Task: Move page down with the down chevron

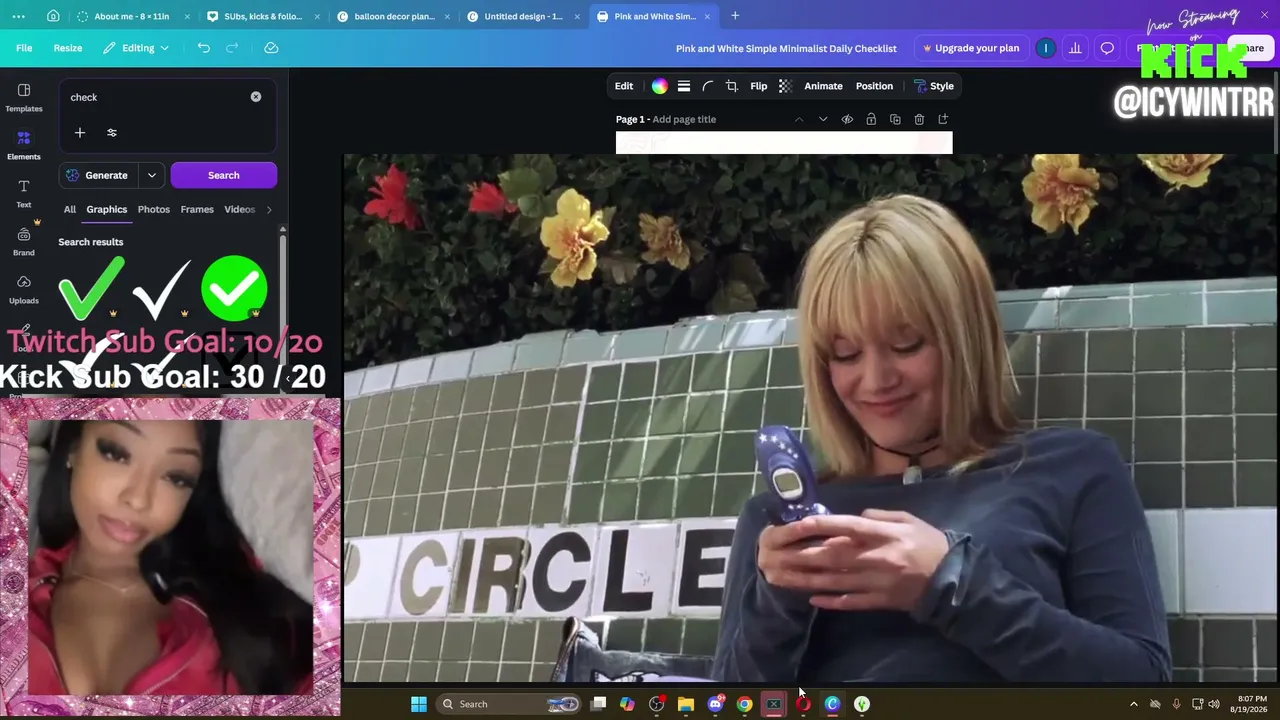Action: pos(823,119)
